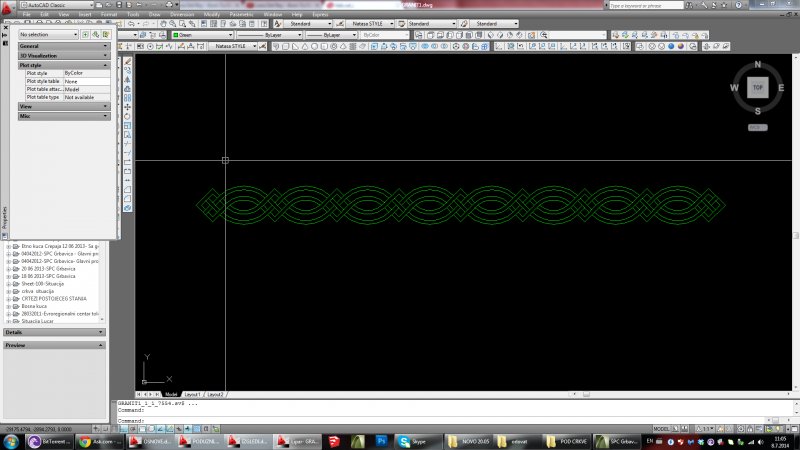This screenshot has width=800, height=450.
Task: Click the Zoom Window icon
Action: [x=182, y=23]
